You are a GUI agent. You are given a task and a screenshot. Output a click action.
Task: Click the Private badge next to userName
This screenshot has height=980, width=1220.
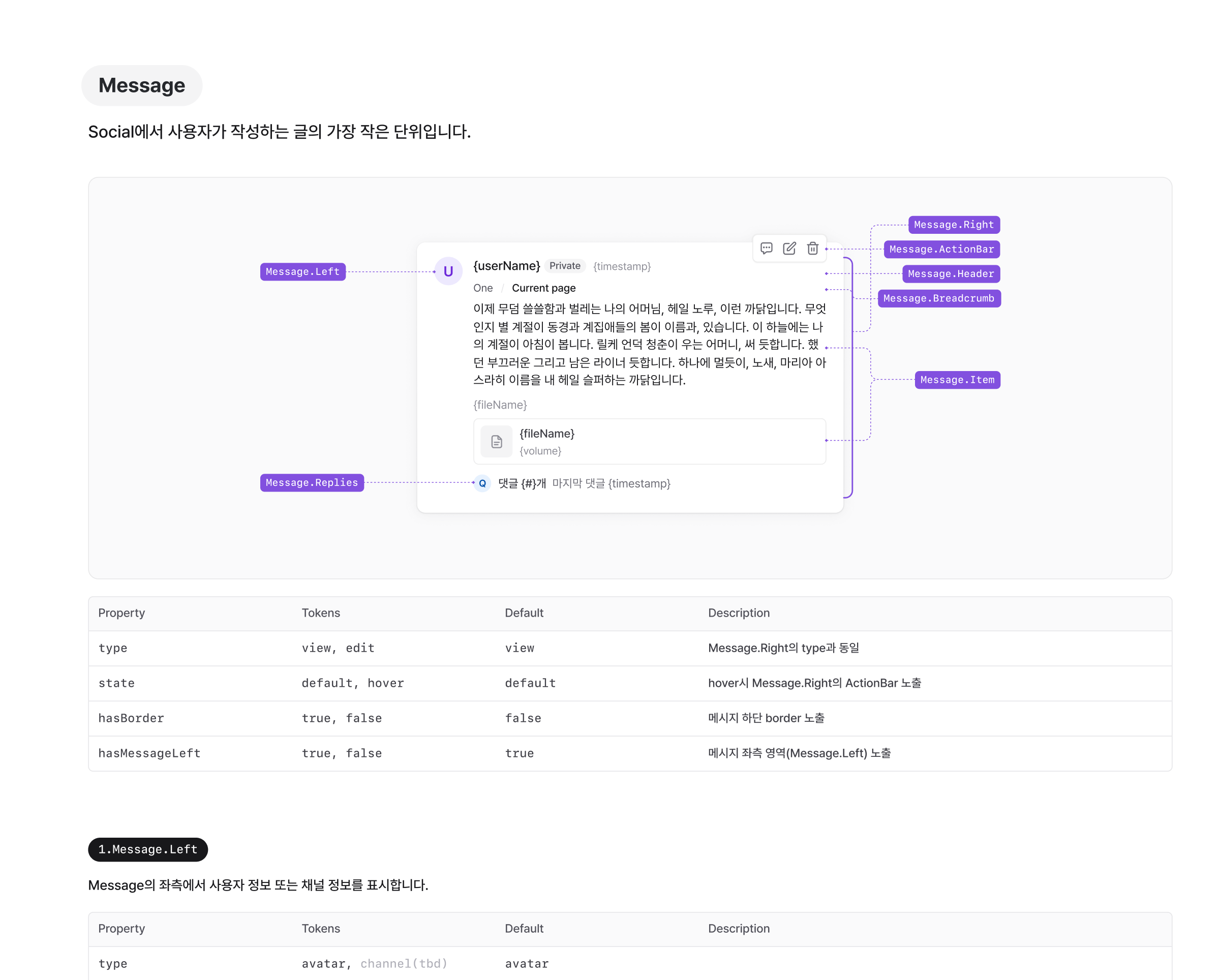565,266
